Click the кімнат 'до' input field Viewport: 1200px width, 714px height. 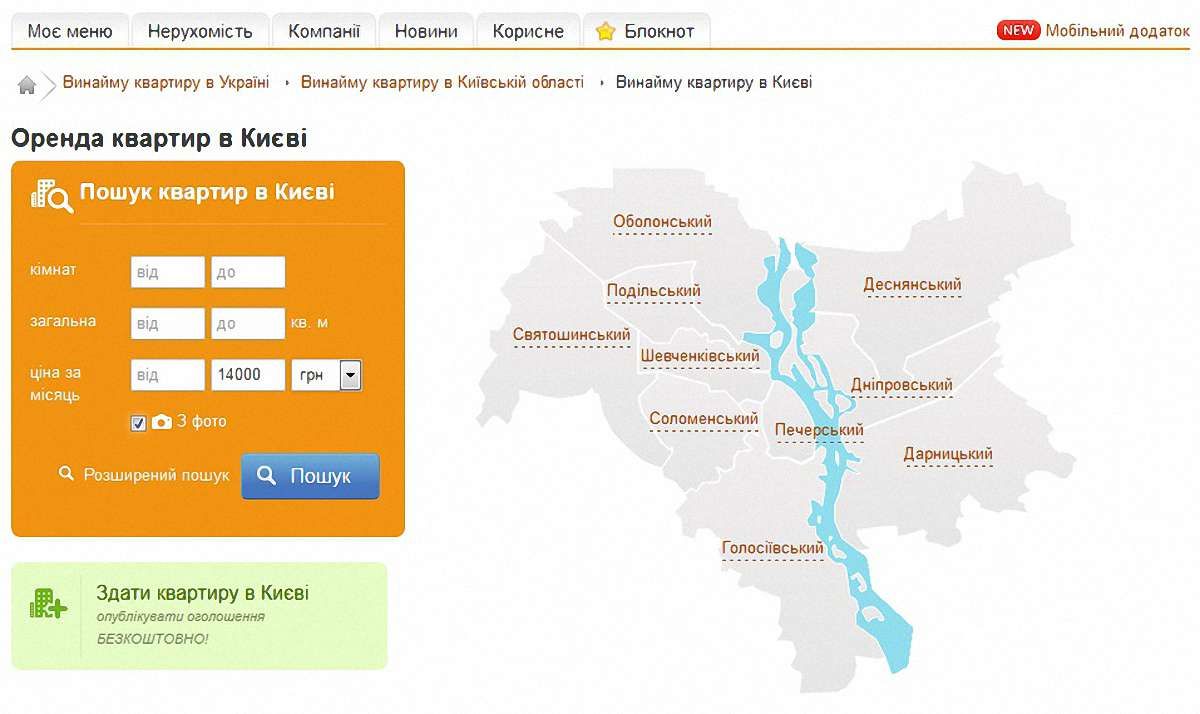(248, 272)
